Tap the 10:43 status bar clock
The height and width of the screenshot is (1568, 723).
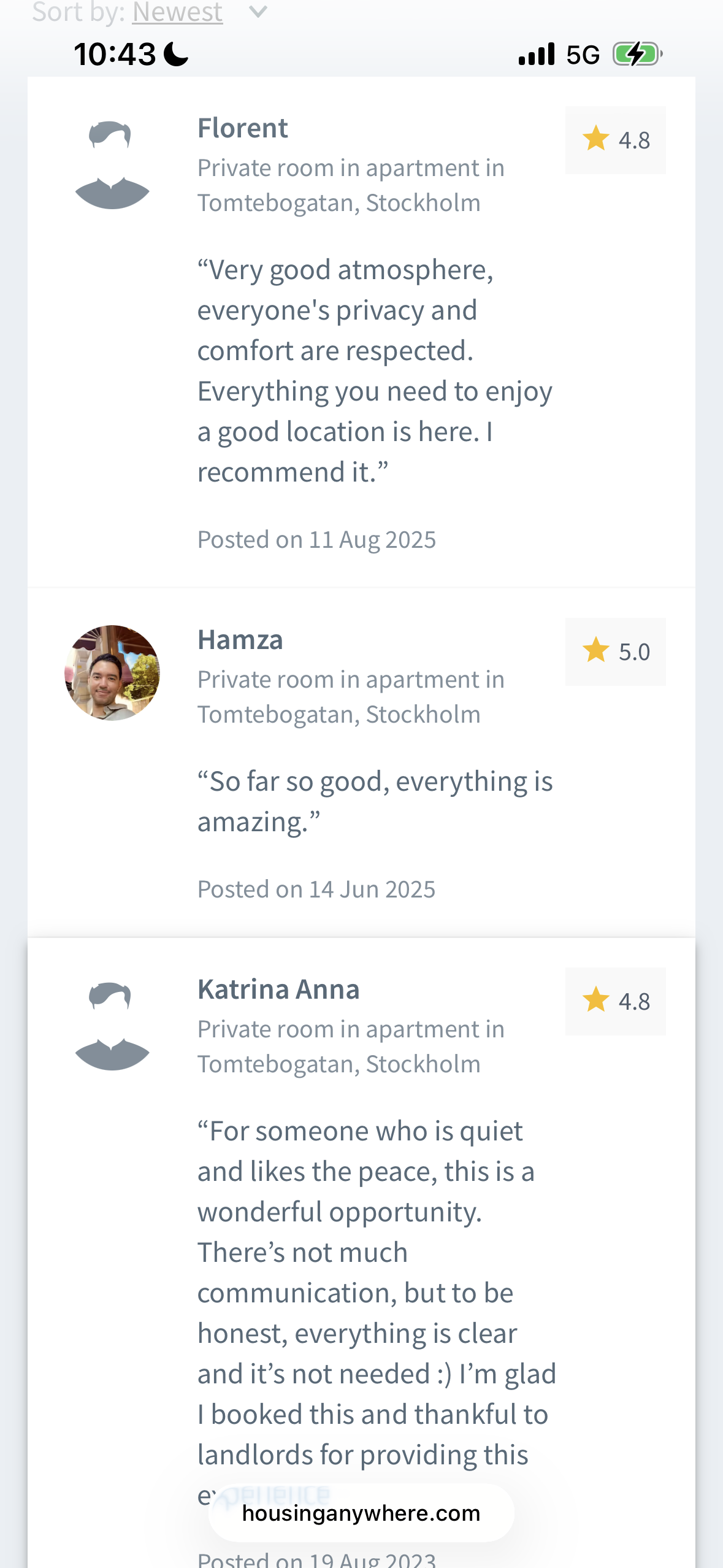click(x=115, y=54)
